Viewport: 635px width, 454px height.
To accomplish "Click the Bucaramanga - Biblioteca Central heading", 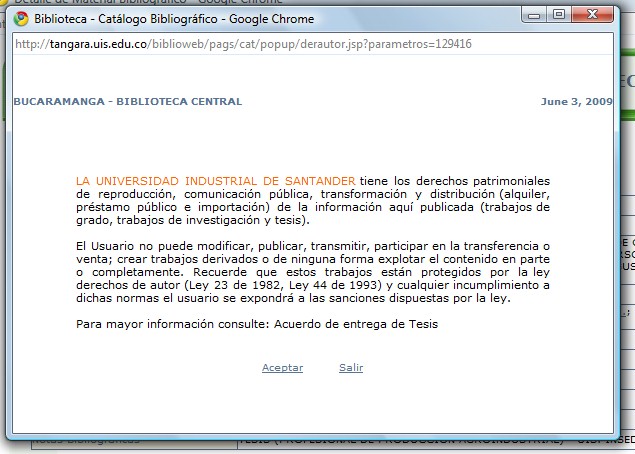I will [x=127, y=102].
